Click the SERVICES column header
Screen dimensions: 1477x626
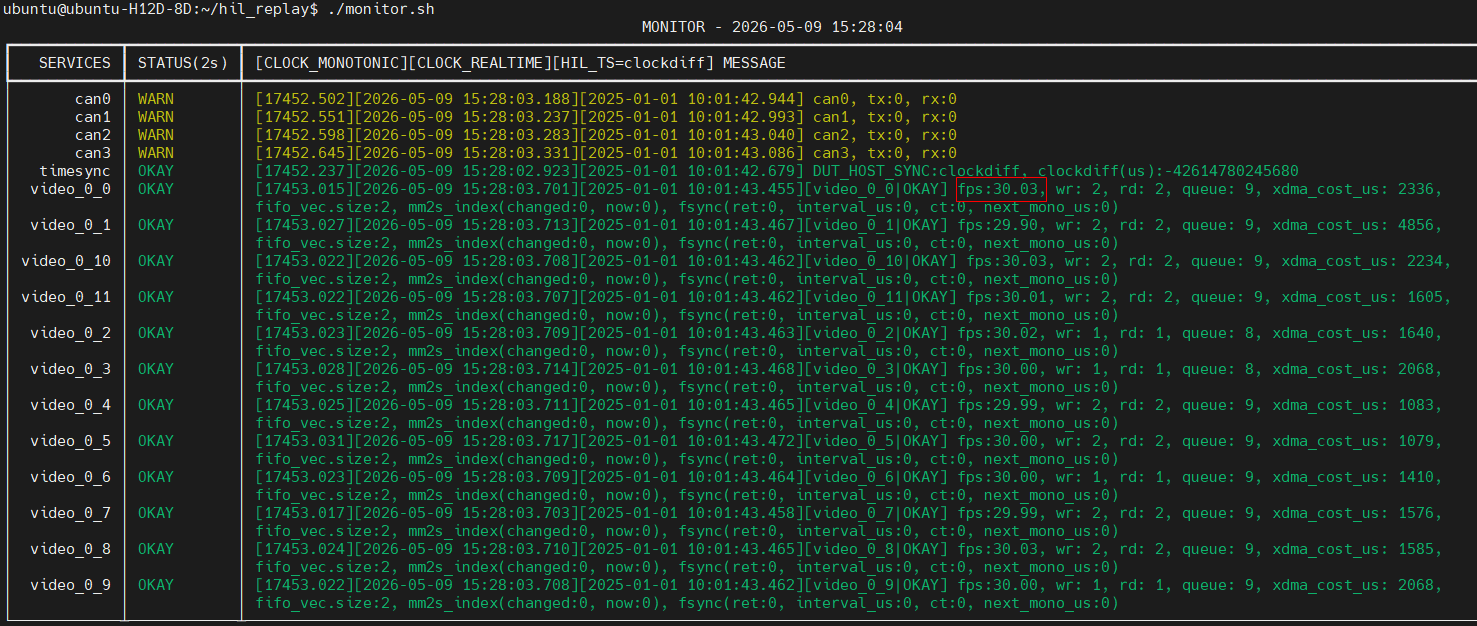75,63
